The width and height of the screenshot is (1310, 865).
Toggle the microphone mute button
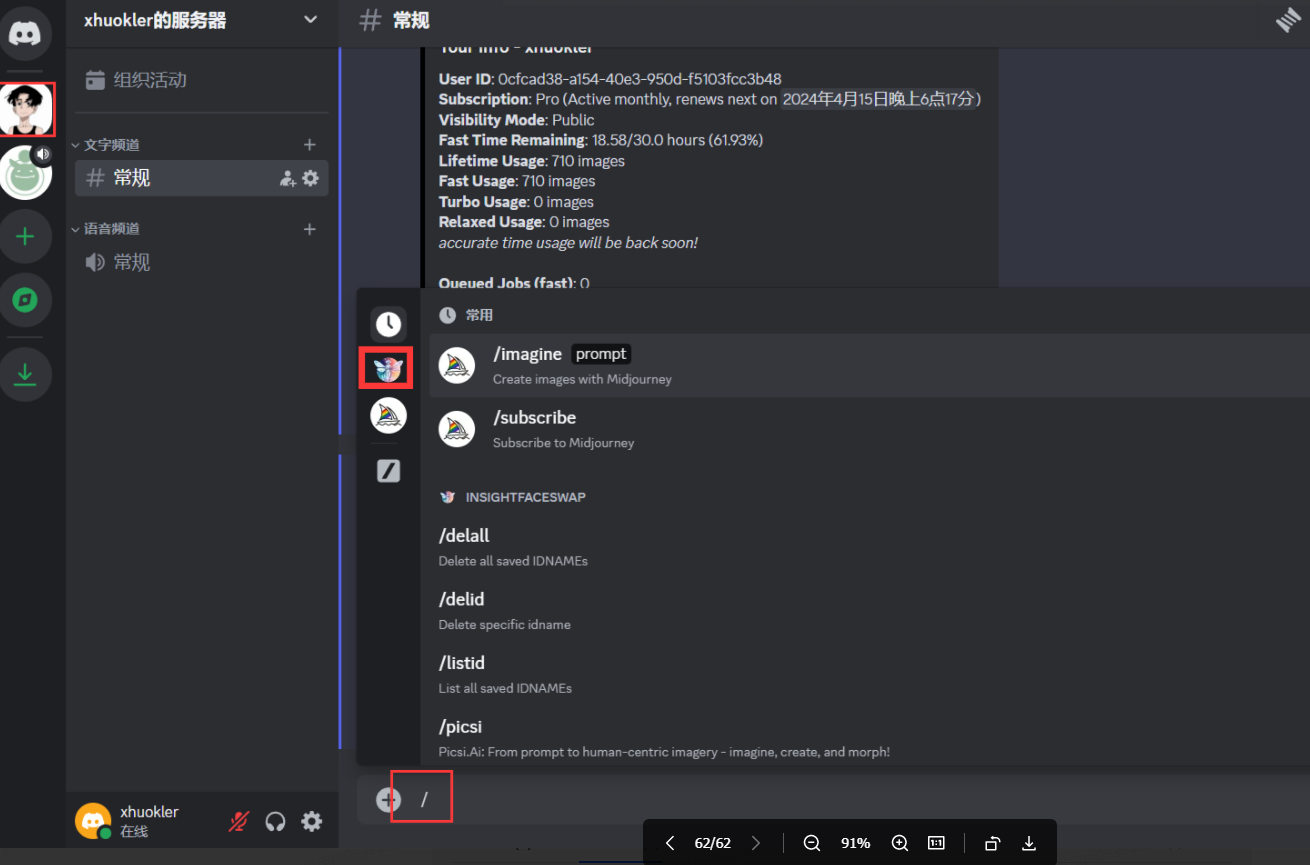coord(239,821)
